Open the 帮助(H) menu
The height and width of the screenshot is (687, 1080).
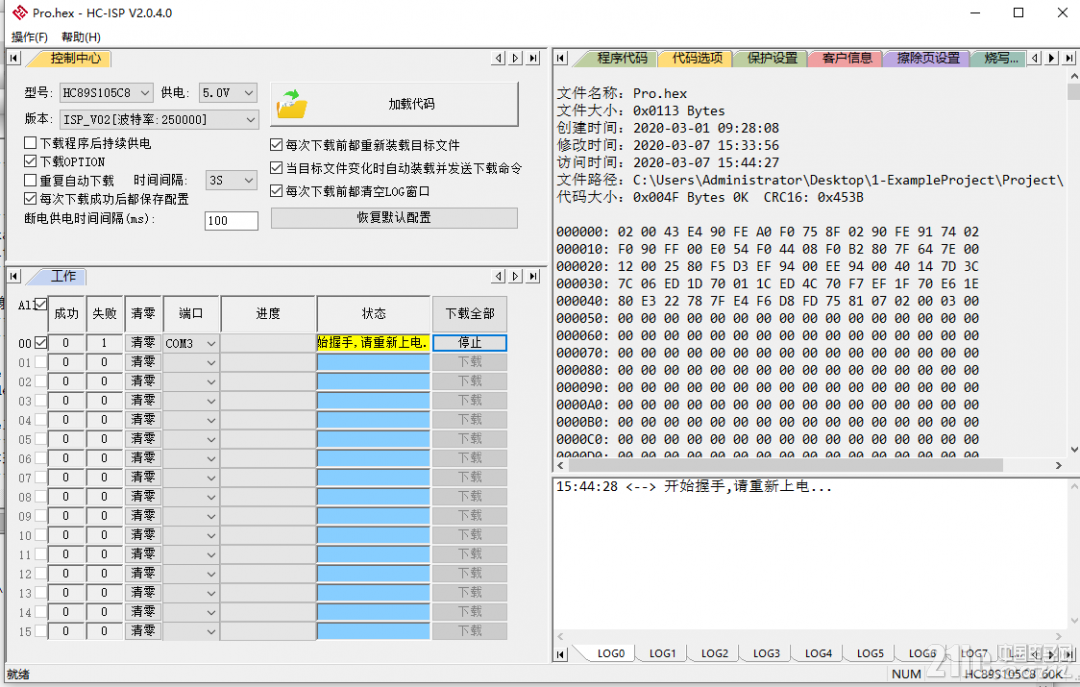click(x=81, y=37)
